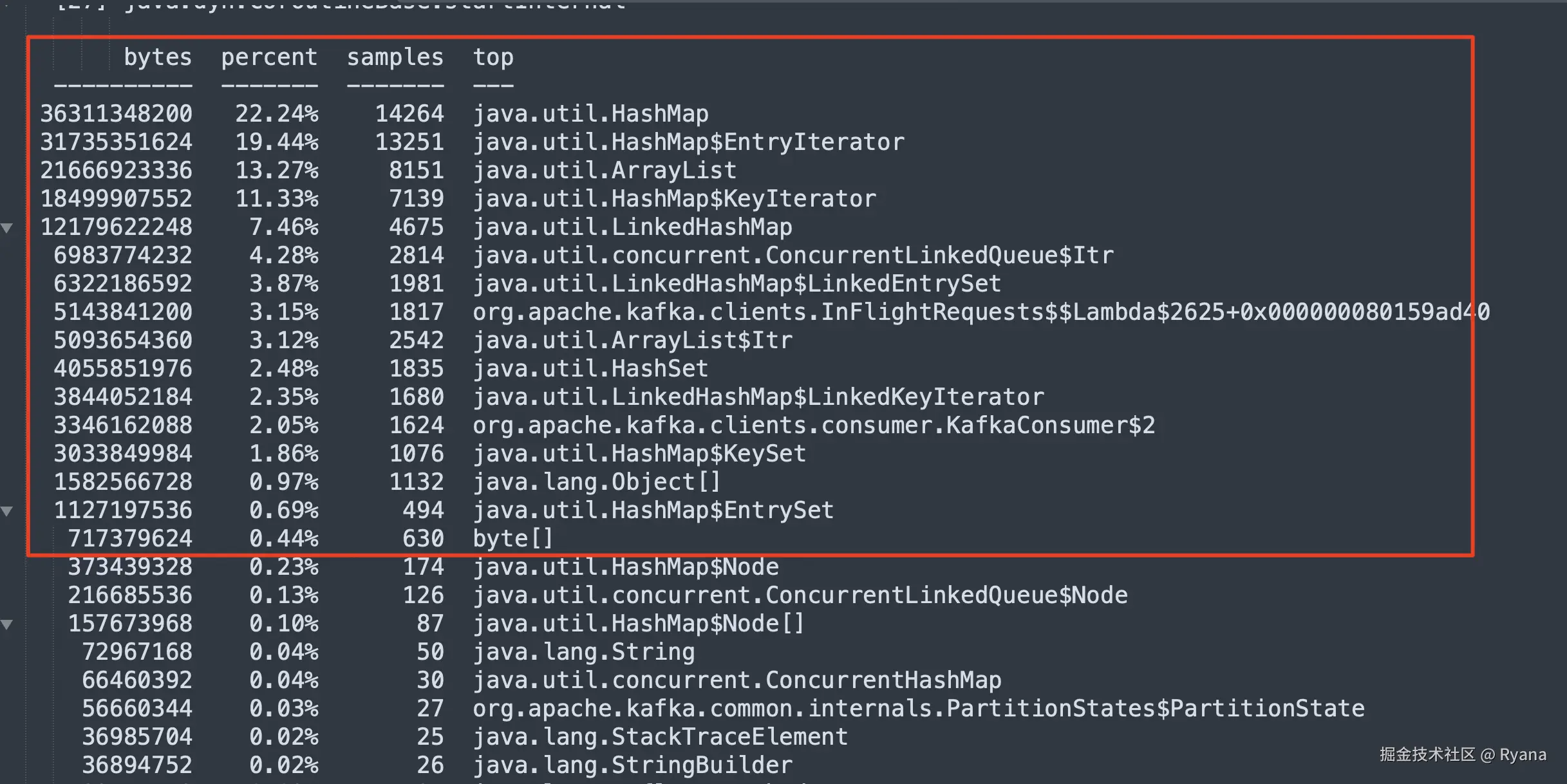Toggle the fold arrow beside the HashMap$EntrySet row
The width and height of the screenshot is (1567, 784).
[x=7, y=511]
